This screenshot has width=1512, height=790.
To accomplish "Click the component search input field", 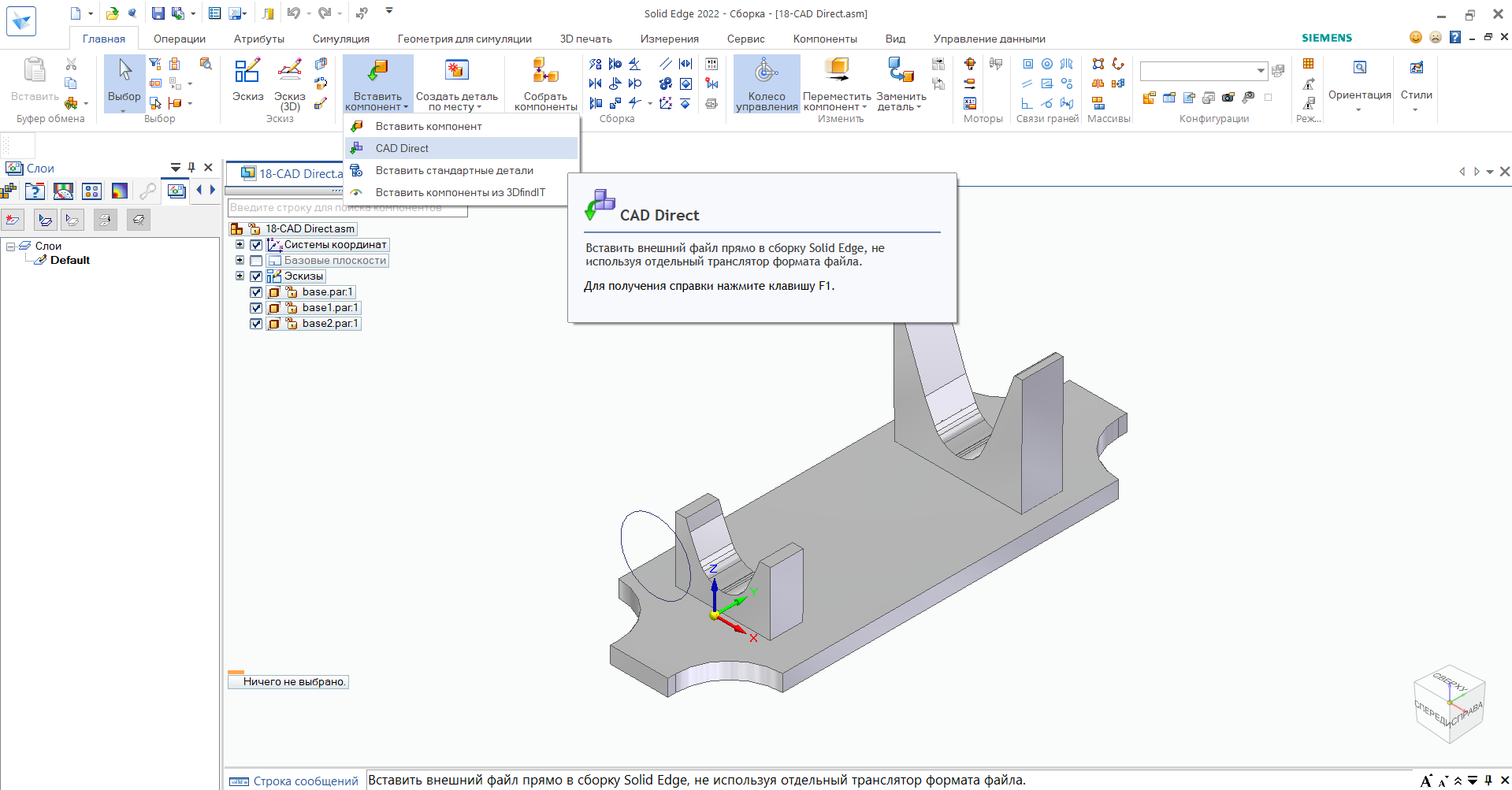I will pos(347,208).
